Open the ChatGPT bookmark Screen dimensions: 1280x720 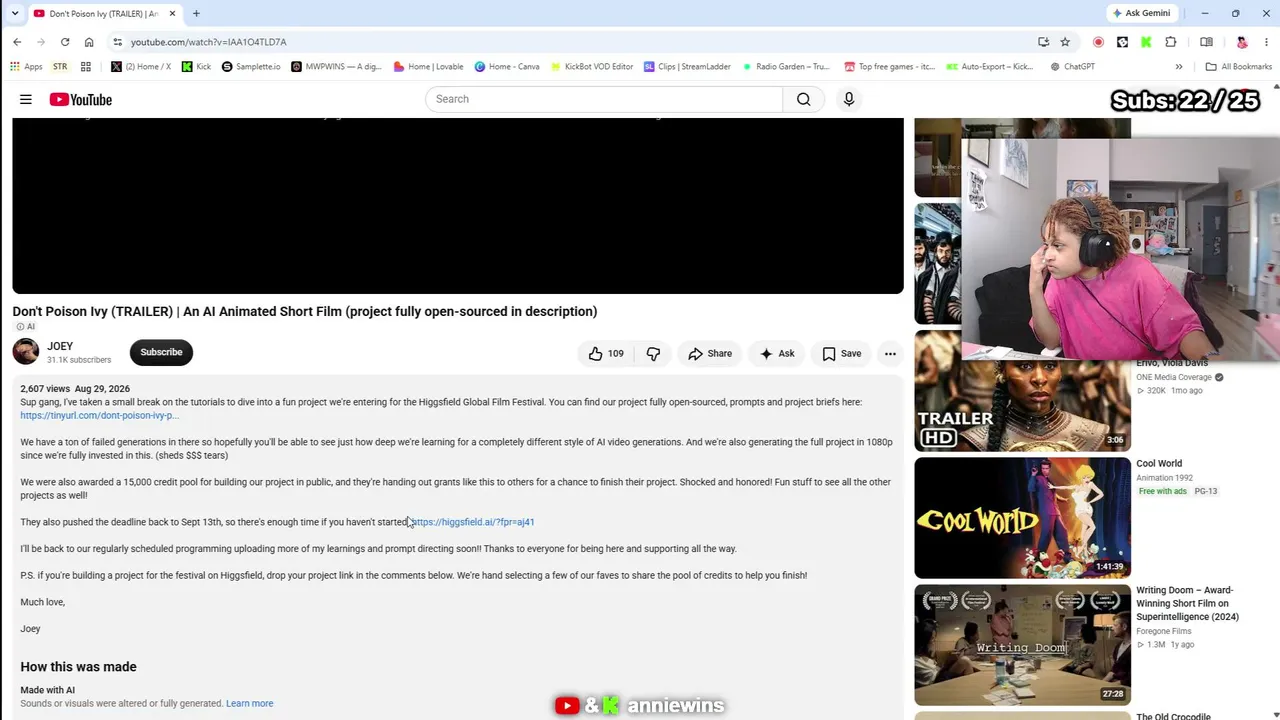pos(1072,67)
